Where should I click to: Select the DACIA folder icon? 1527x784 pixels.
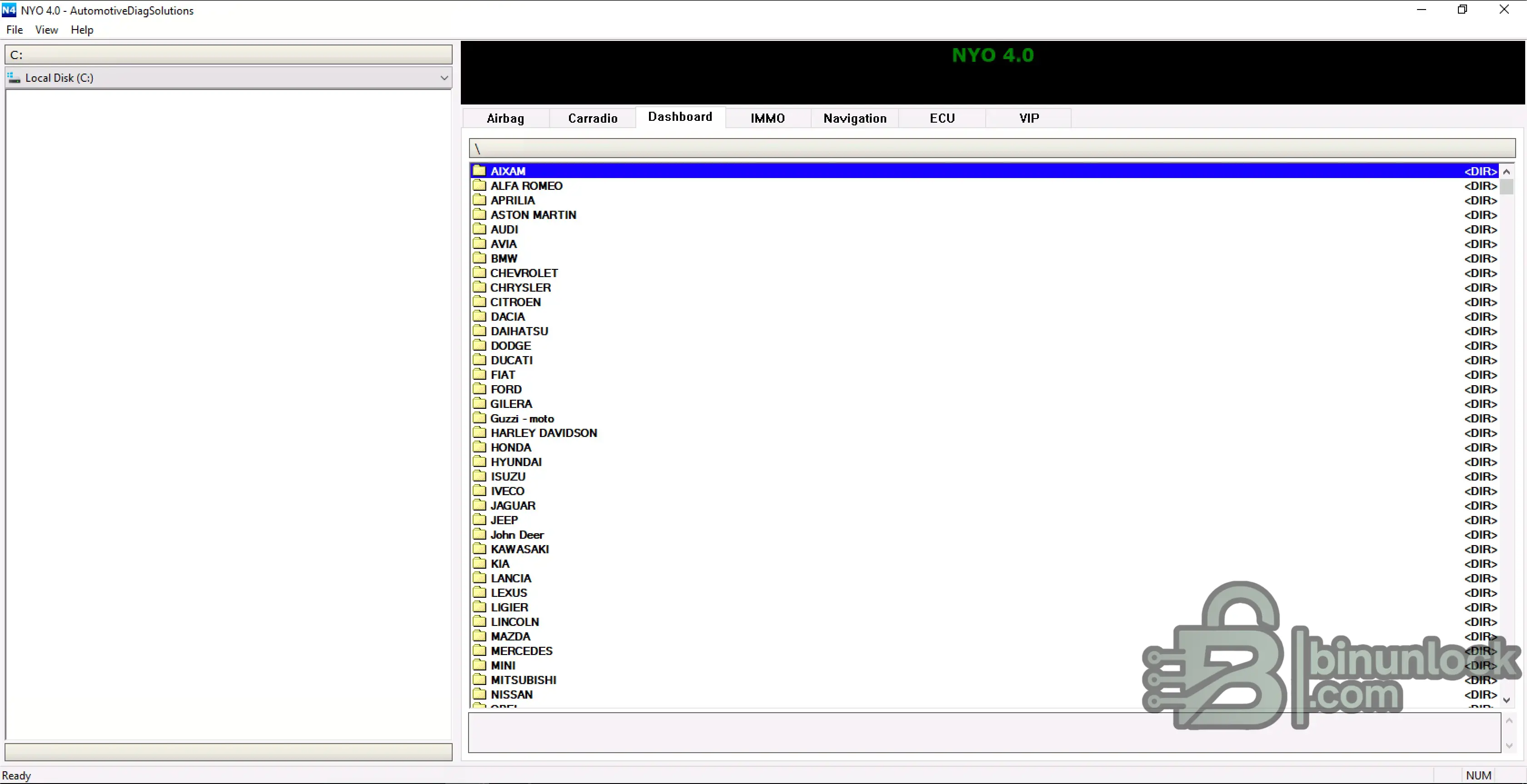point(479,316)
